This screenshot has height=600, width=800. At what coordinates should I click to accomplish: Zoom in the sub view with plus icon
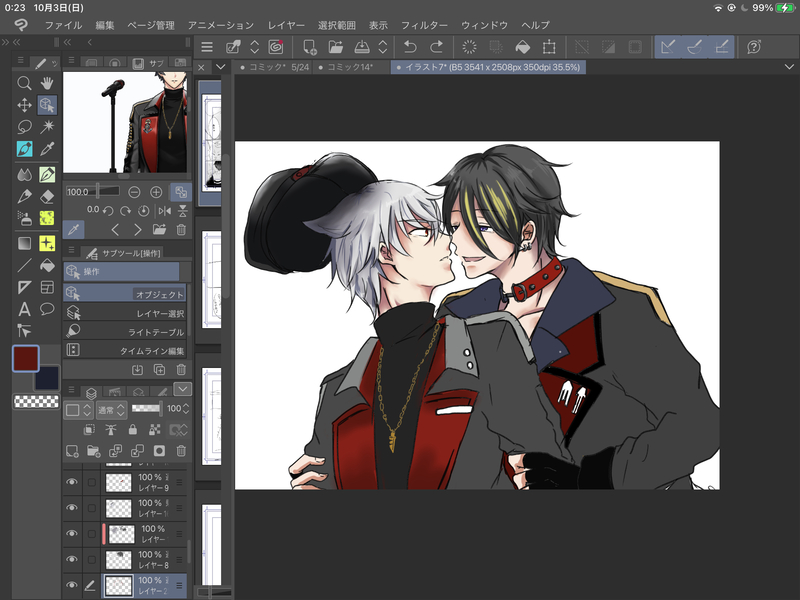[156, 192]
